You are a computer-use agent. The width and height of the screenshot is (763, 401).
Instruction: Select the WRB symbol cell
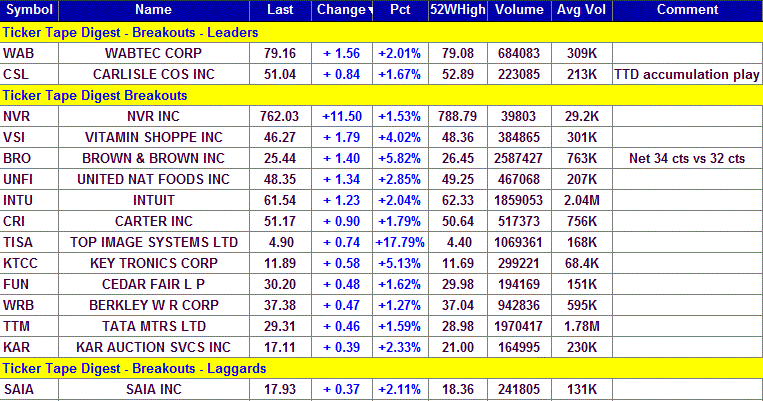[x=29, y=305]
